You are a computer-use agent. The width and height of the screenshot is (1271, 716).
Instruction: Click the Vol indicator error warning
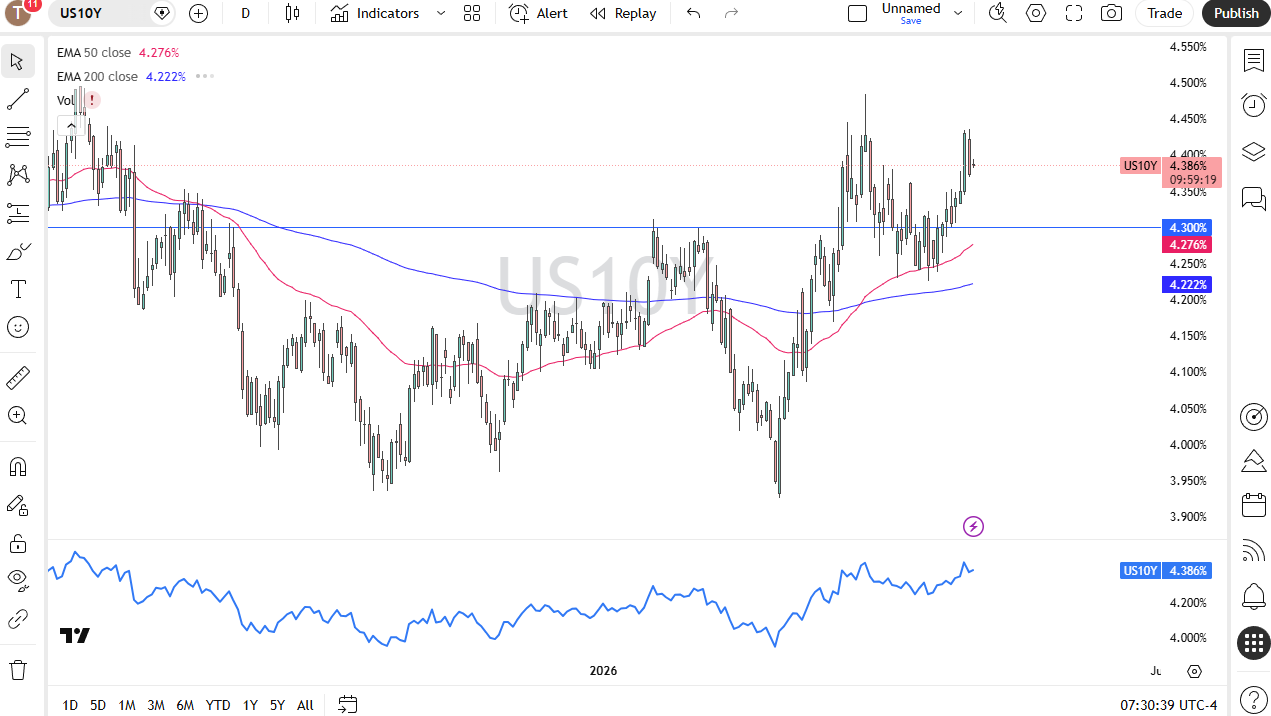92,100
